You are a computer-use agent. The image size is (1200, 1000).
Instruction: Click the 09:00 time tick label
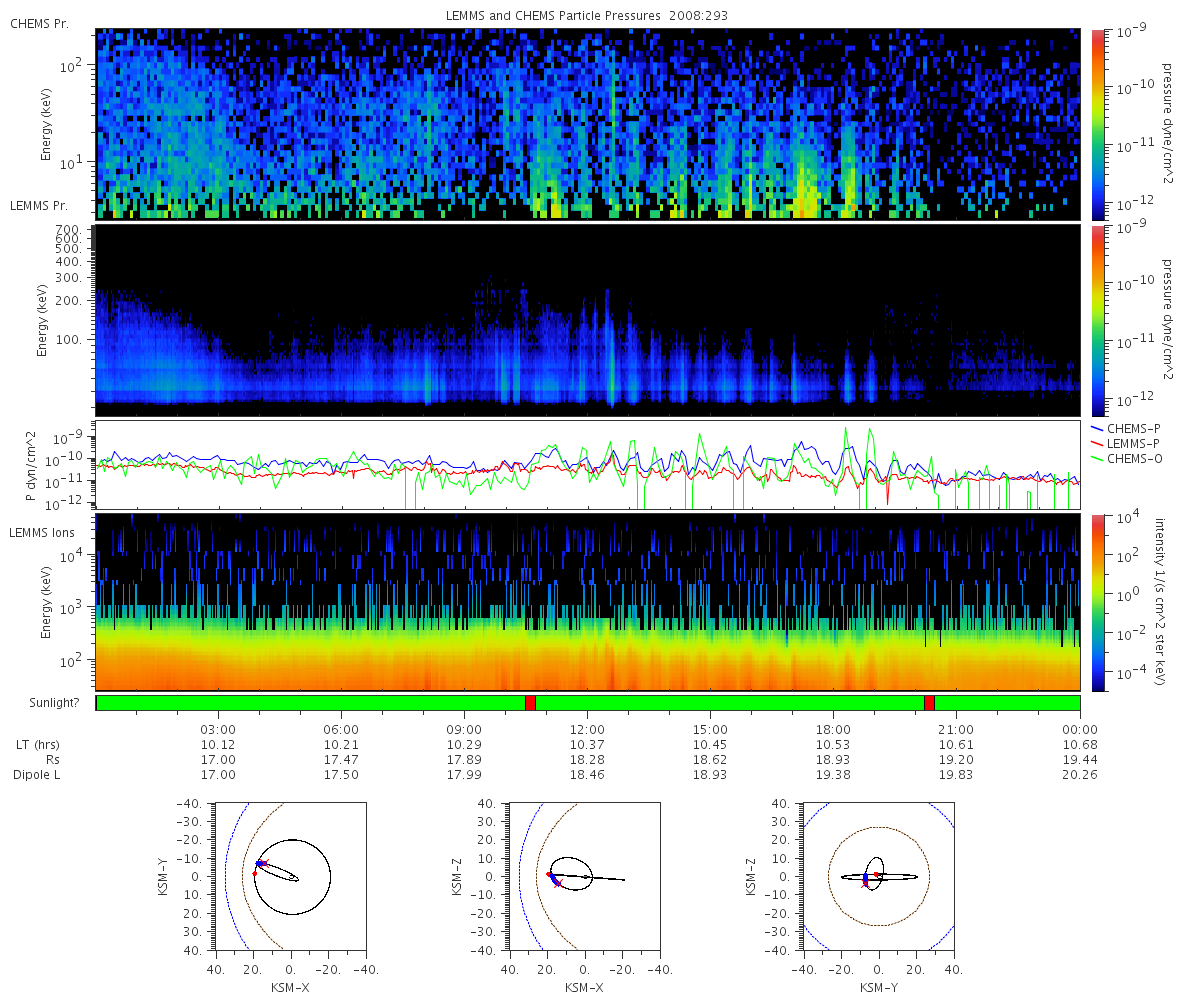pyautogui.click(x=464, y=729)
